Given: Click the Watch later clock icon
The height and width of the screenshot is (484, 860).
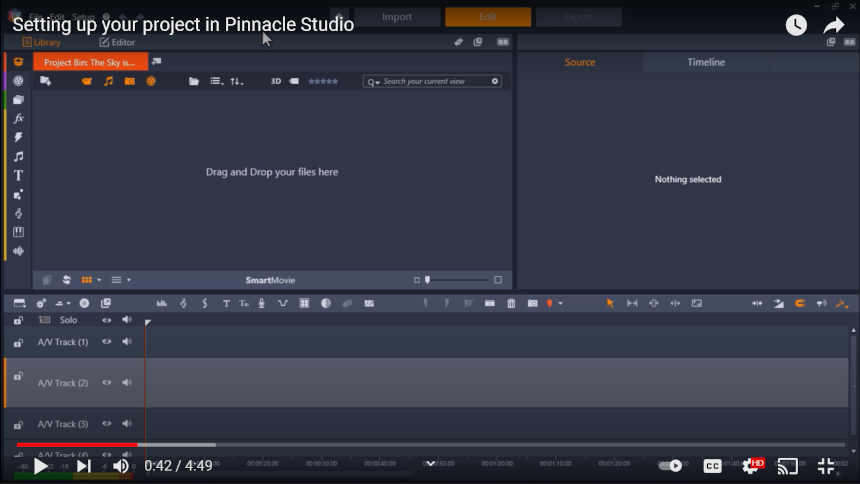Looking at the screenshot, I should (796, 25).
